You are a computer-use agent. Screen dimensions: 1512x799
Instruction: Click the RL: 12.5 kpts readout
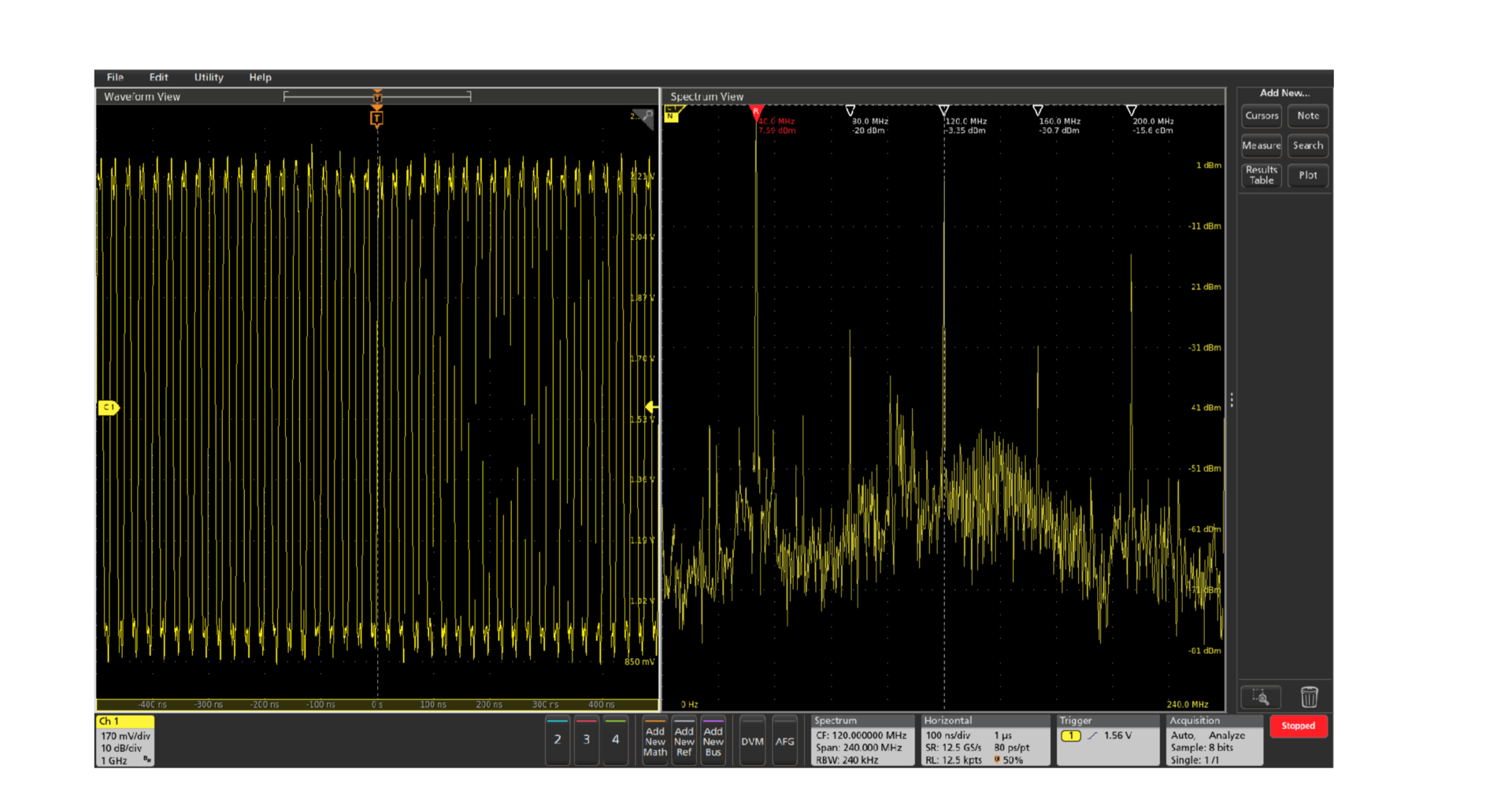tap(954, 760)
